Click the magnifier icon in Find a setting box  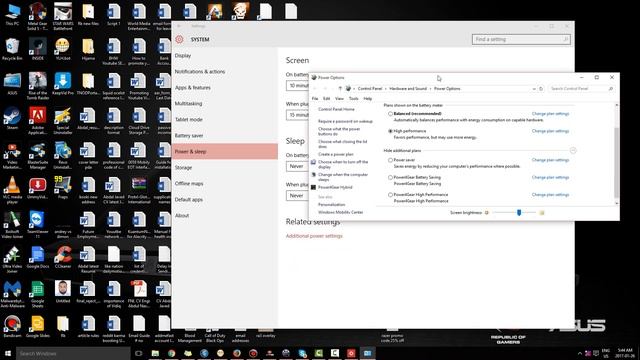[565, 39]
